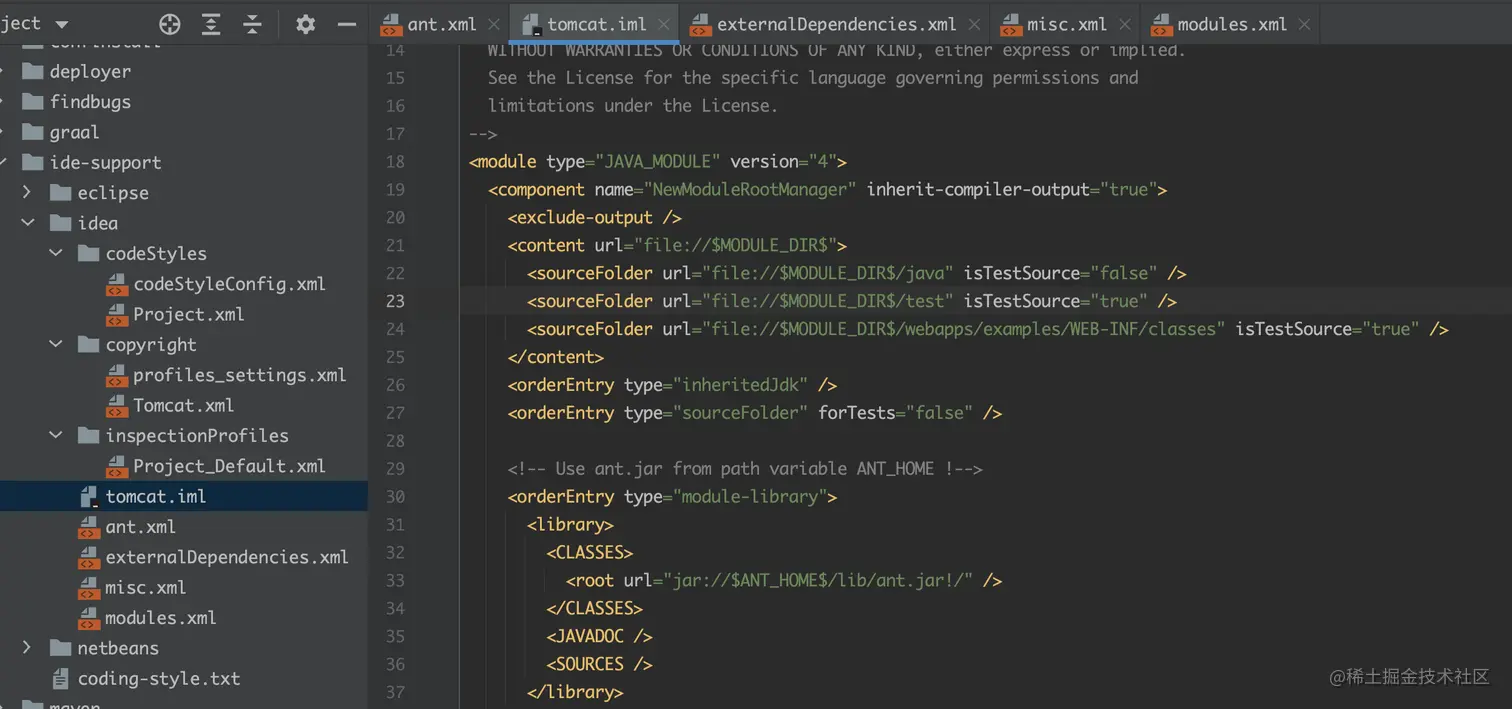This screenshot has width=1512, height=709.
Task: Select Tomcat.xml in the copyright folder
Action: [x=184, y=405]
